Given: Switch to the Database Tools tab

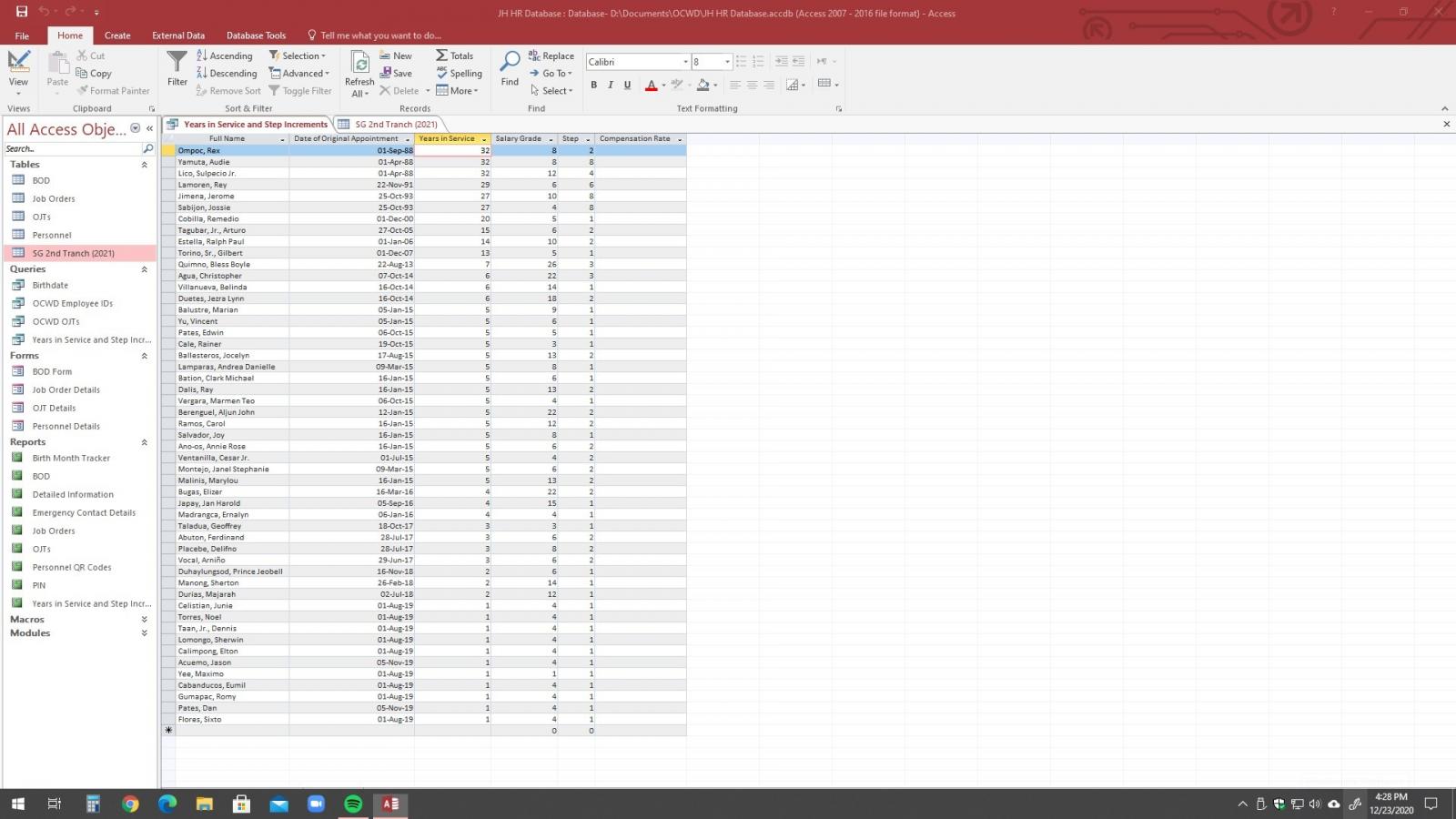Looking at the screenshot, I should (256, 35).
